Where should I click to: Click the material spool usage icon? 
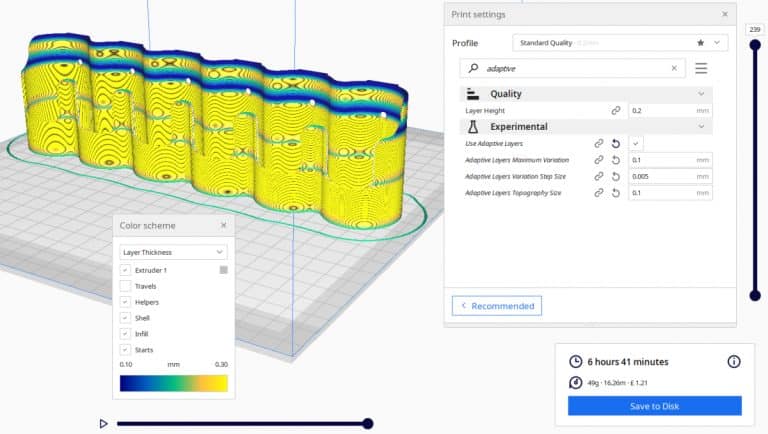click(x=576, y=383)
